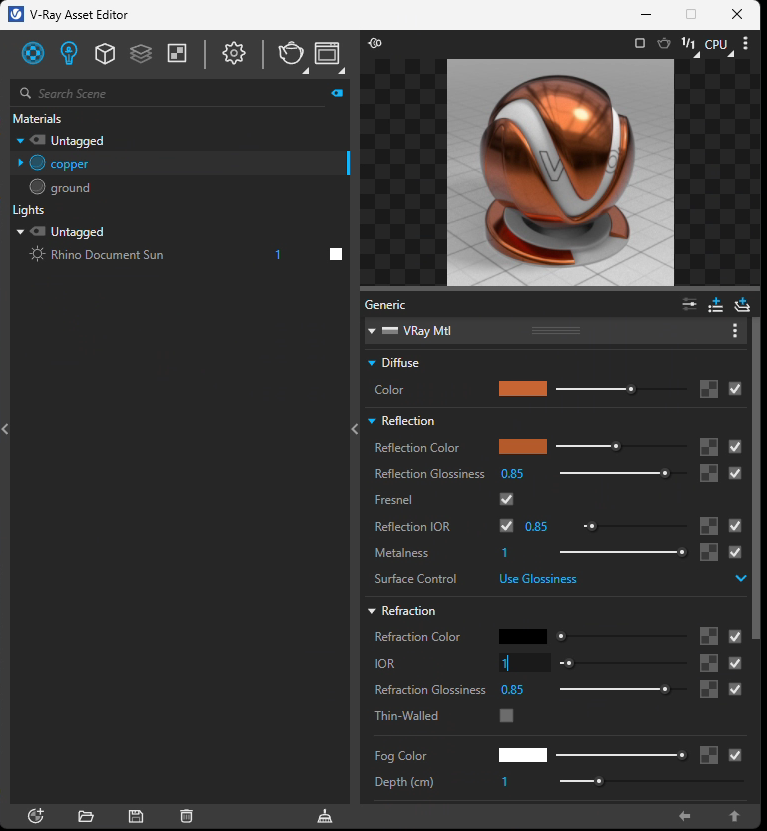This screenshot has height=831, width=767.
Task: Click the small teapot preview render icon
Action: 664,43
